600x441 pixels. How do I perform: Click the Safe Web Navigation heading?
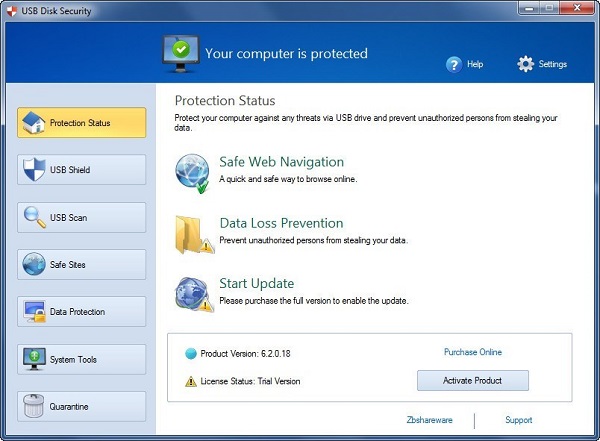point(281,162)
